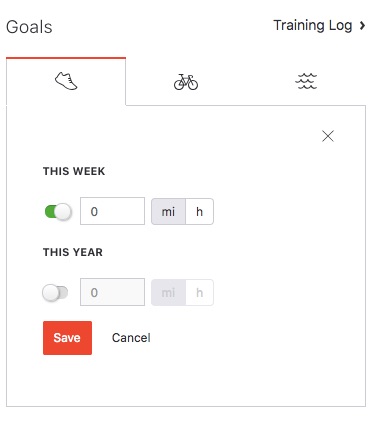
Task: Choose the mi unit for yearly goal
Action: coord(168,293)
